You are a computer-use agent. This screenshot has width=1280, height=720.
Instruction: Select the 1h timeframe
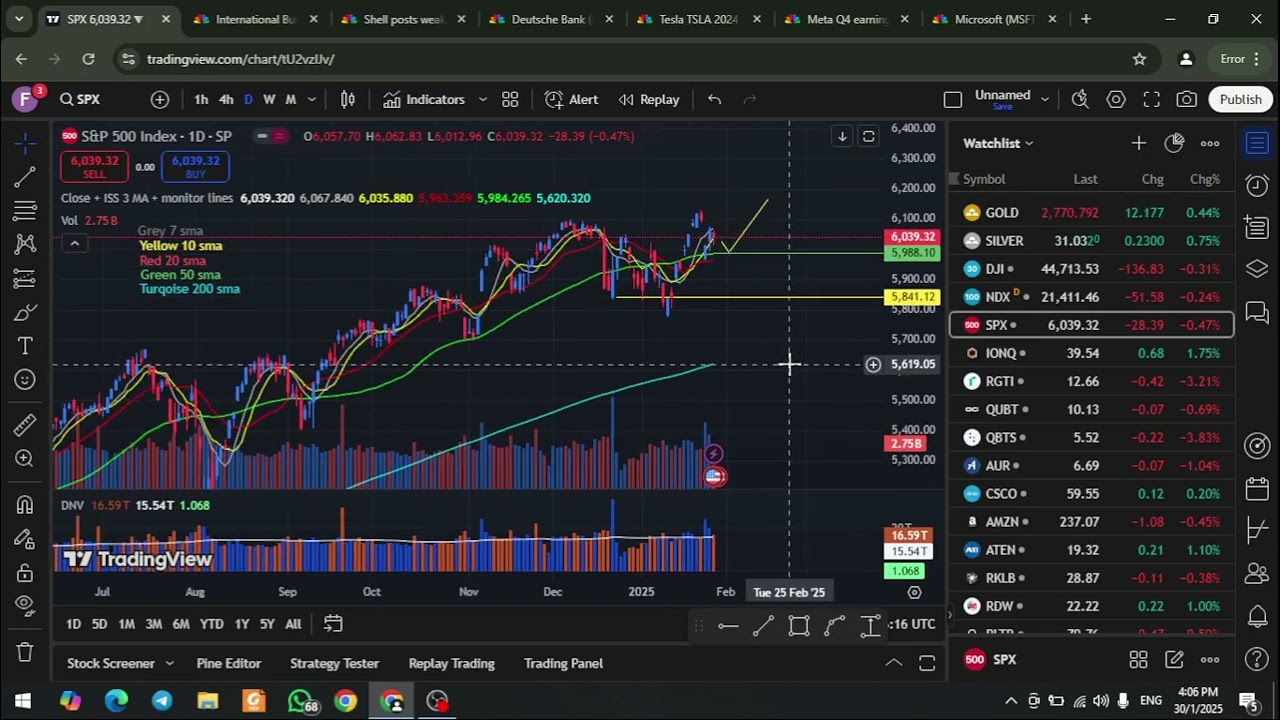click(x=201, y=99)
